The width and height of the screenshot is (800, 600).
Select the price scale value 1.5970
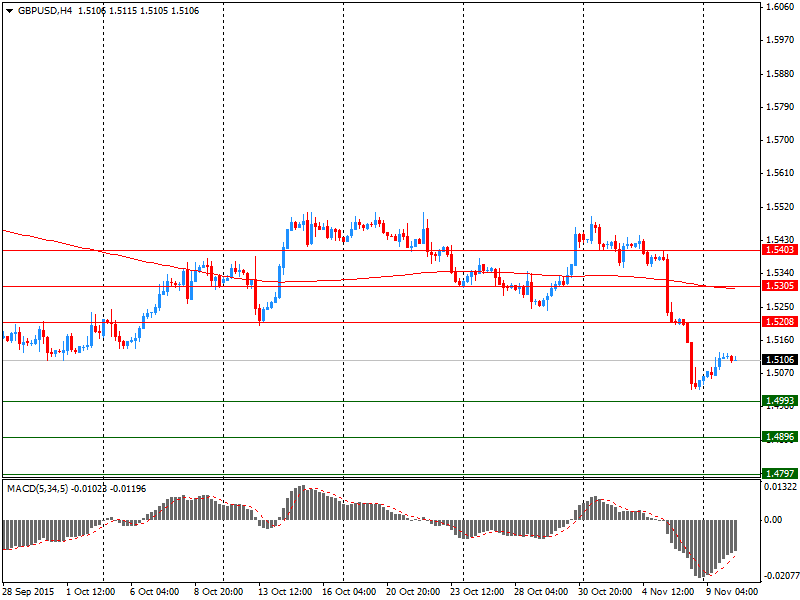(x=781, y=40)
